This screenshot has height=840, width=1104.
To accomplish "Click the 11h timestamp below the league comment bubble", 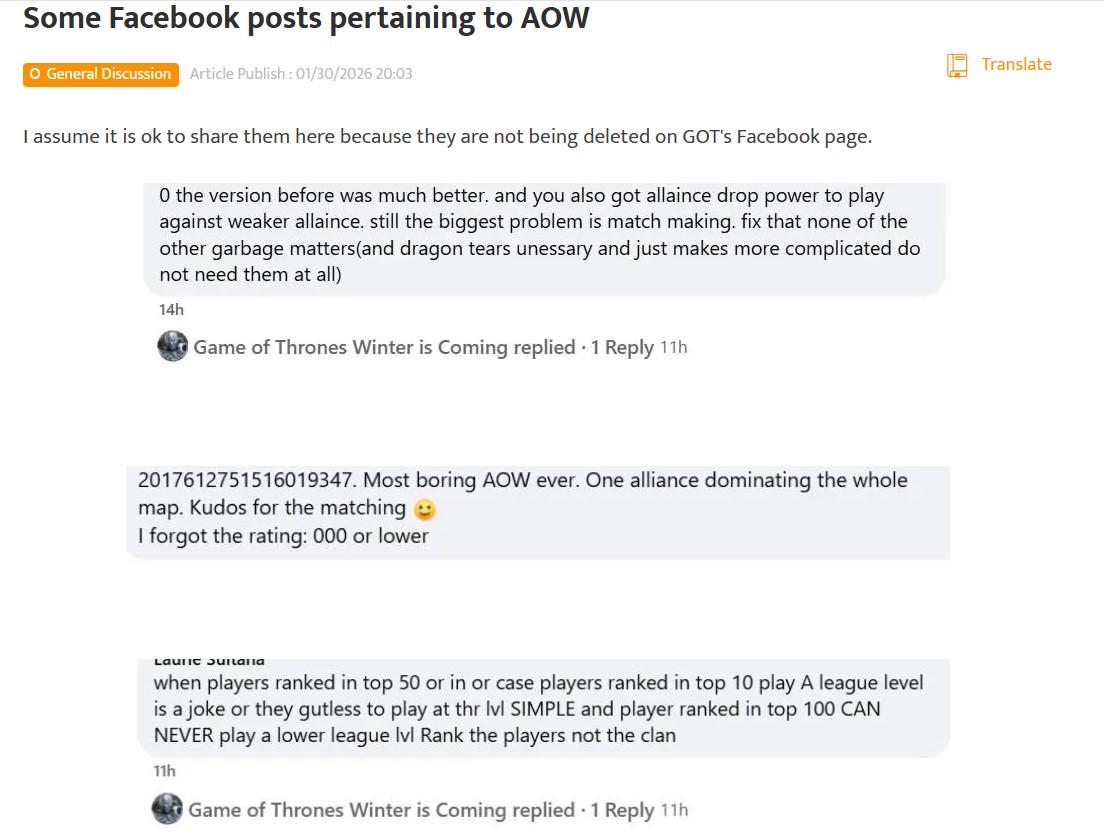I will [164, 771].
